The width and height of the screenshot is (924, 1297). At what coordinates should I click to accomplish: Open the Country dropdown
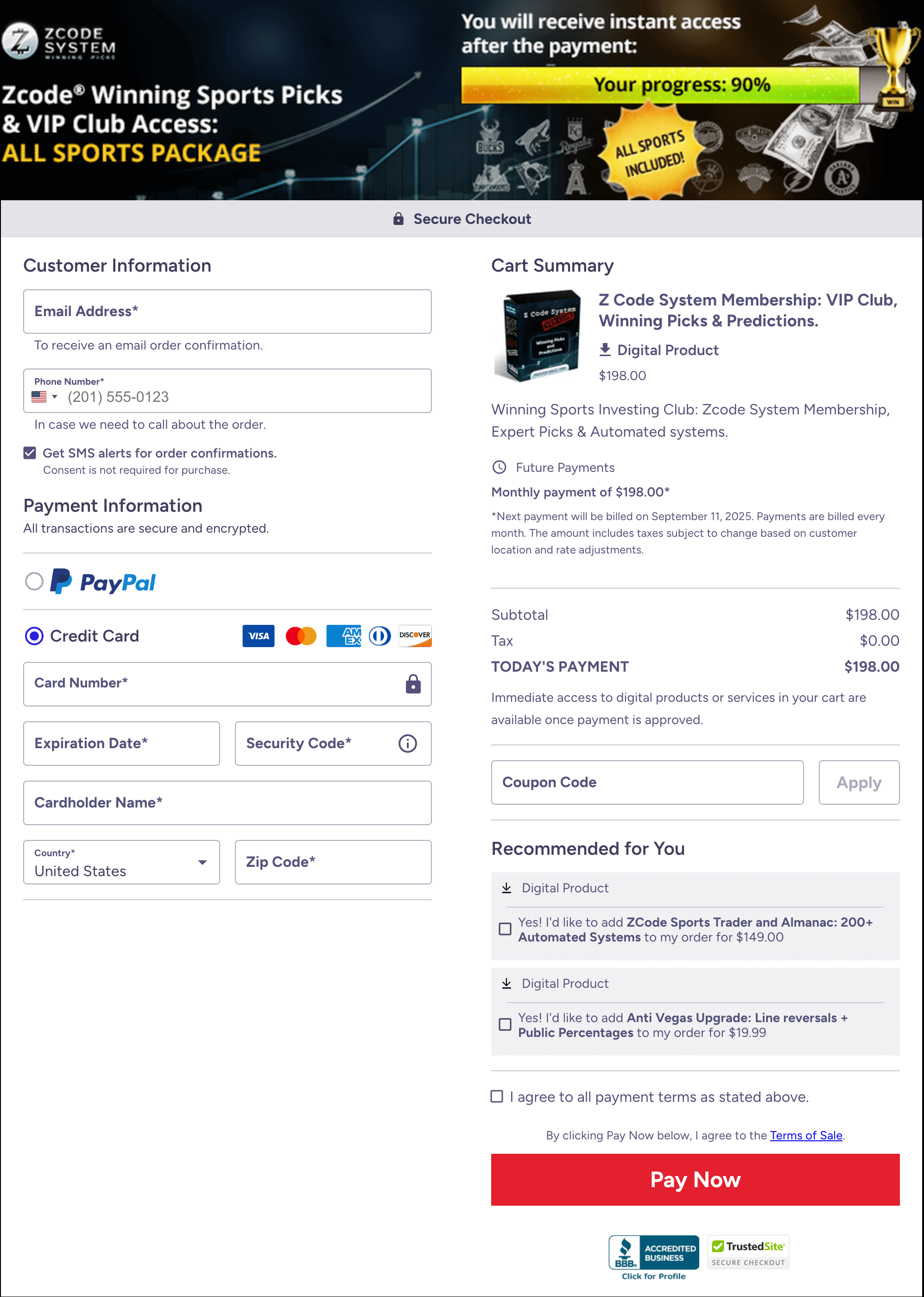pos(202,863)
